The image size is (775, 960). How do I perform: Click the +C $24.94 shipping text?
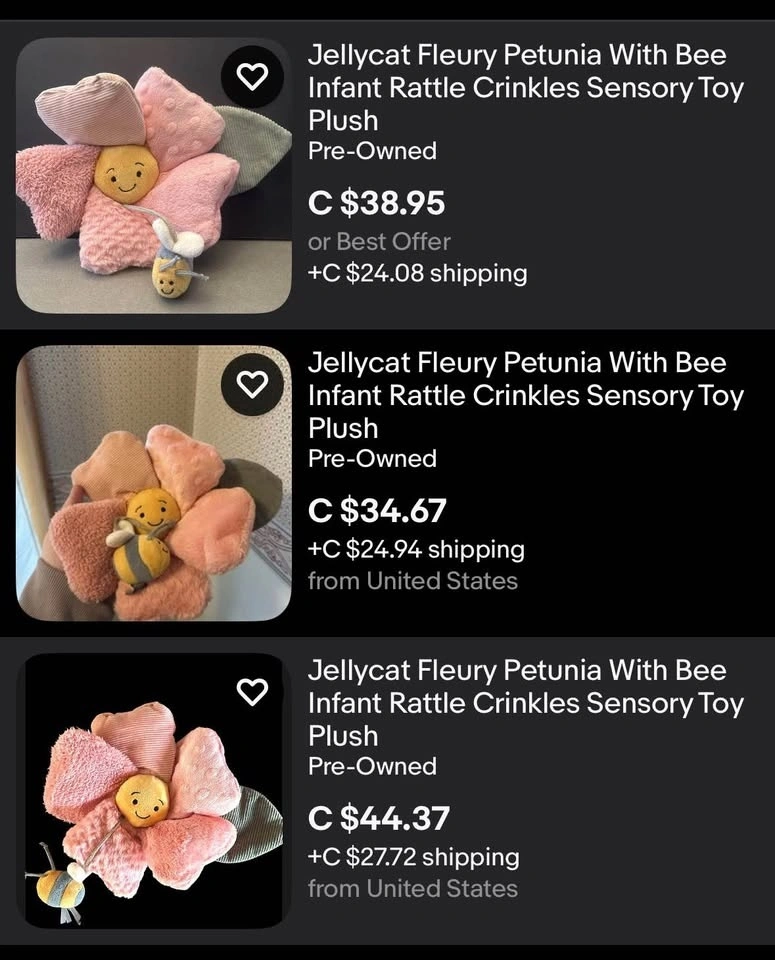click(x=416, y=549)
